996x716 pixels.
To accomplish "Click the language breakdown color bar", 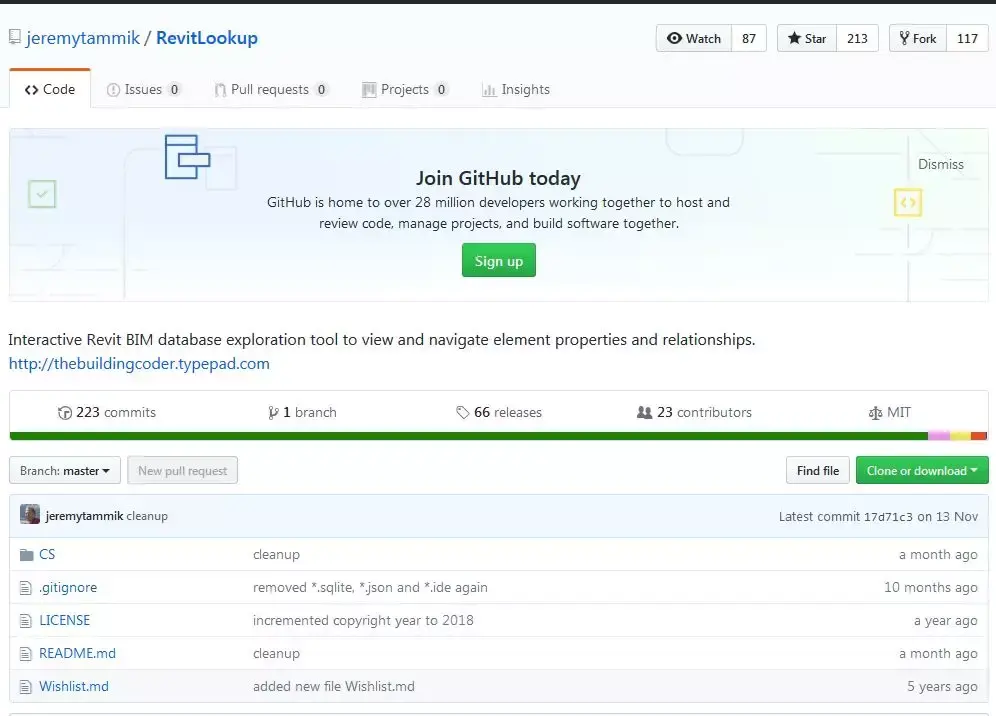I will pos(498,436).
